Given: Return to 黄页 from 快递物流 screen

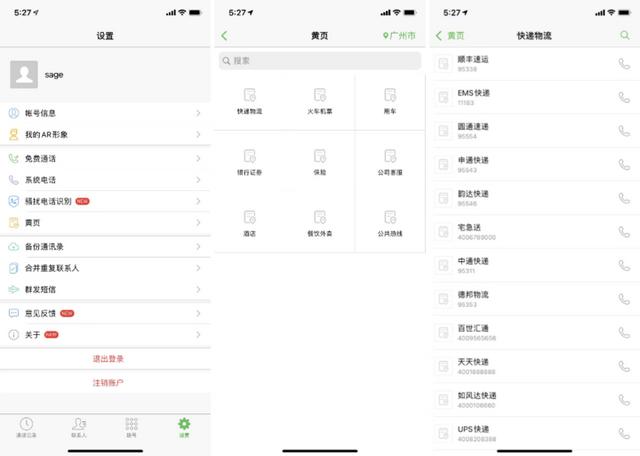Looking at the screenshot, I should tap(450, 36).
